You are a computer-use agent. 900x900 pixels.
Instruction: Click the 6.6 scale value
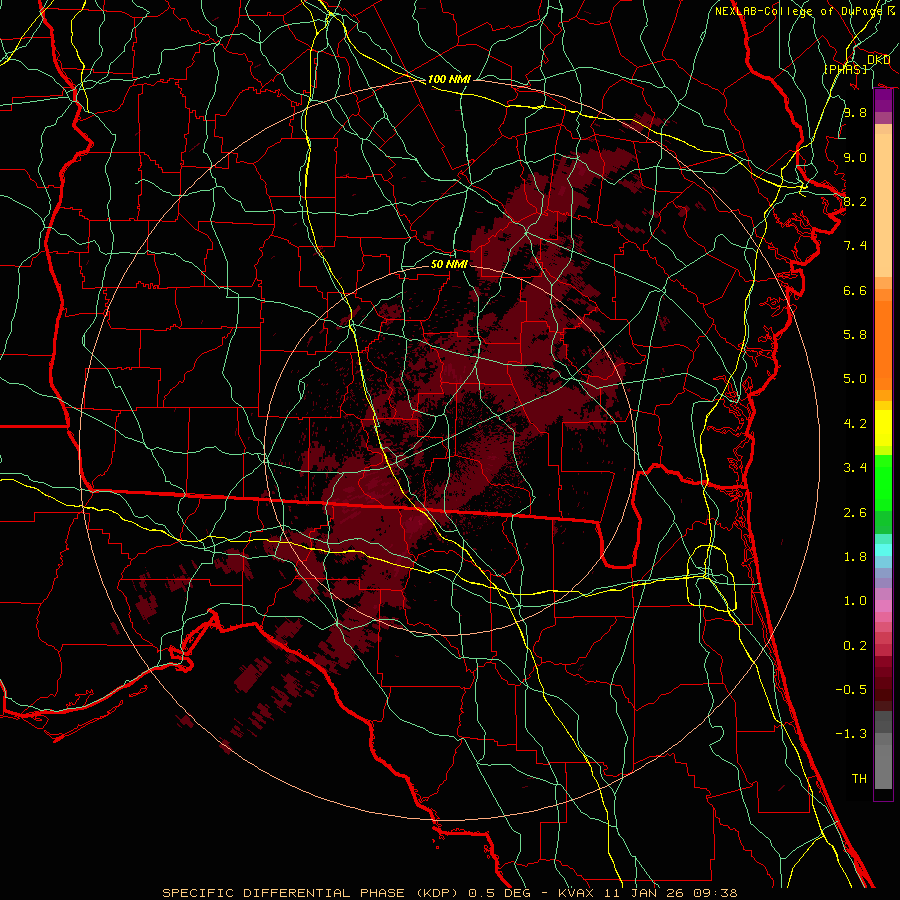tap(855, 290)
